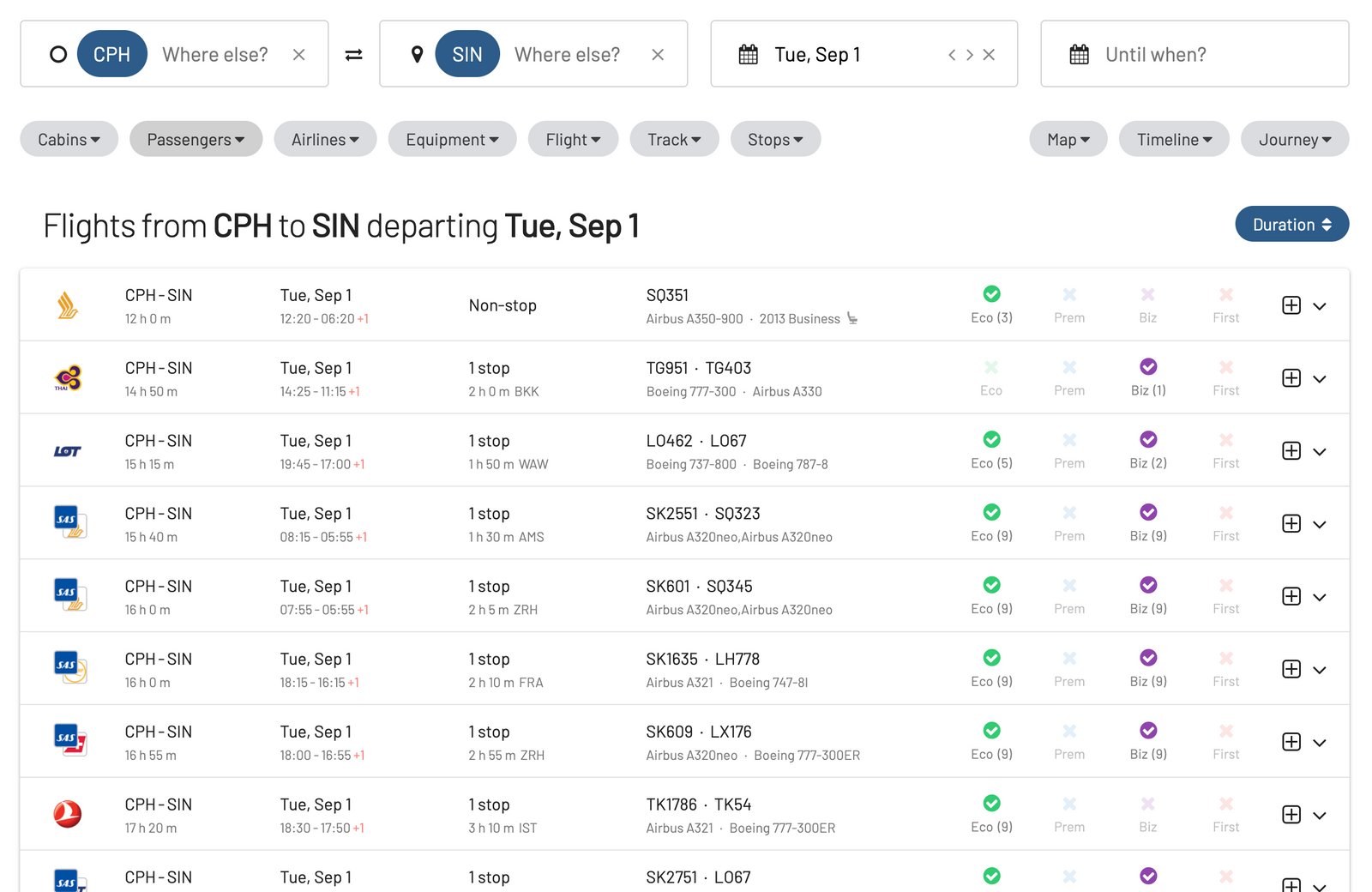Click the 'Where else?' destination input field

tap(567, 53)
